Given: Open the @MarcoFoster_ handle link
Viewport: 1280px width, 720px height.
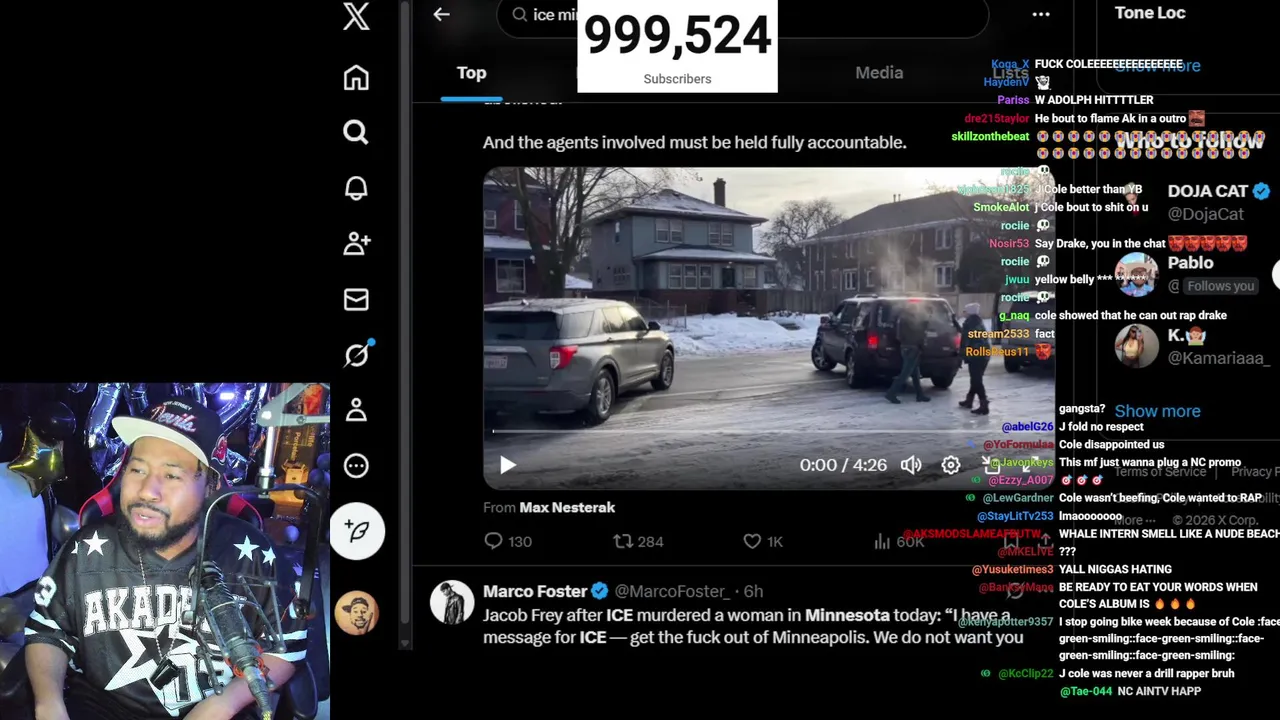Looking at the screenshot, I should click(673, 591).
